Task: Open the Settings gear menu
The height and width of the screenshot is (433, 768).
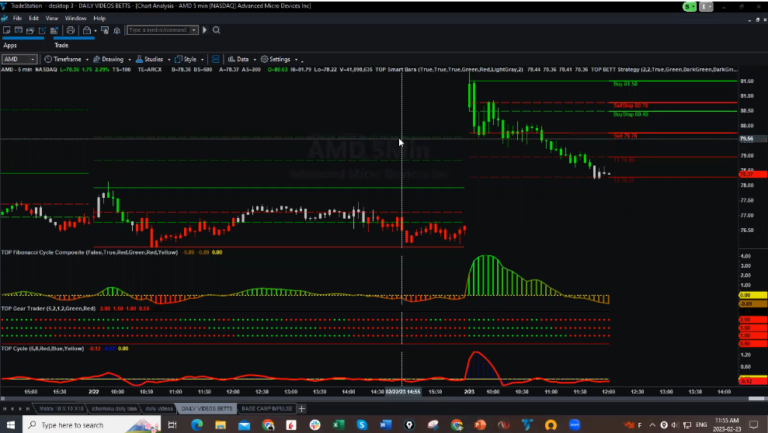Action: coord(278,59)
